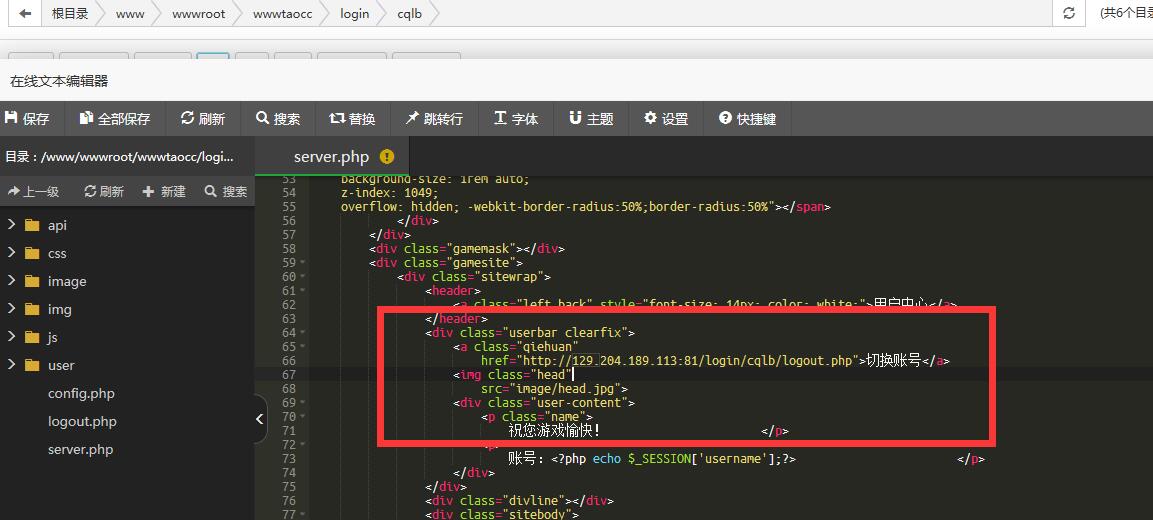Open the Font (字体) settings

516,119
